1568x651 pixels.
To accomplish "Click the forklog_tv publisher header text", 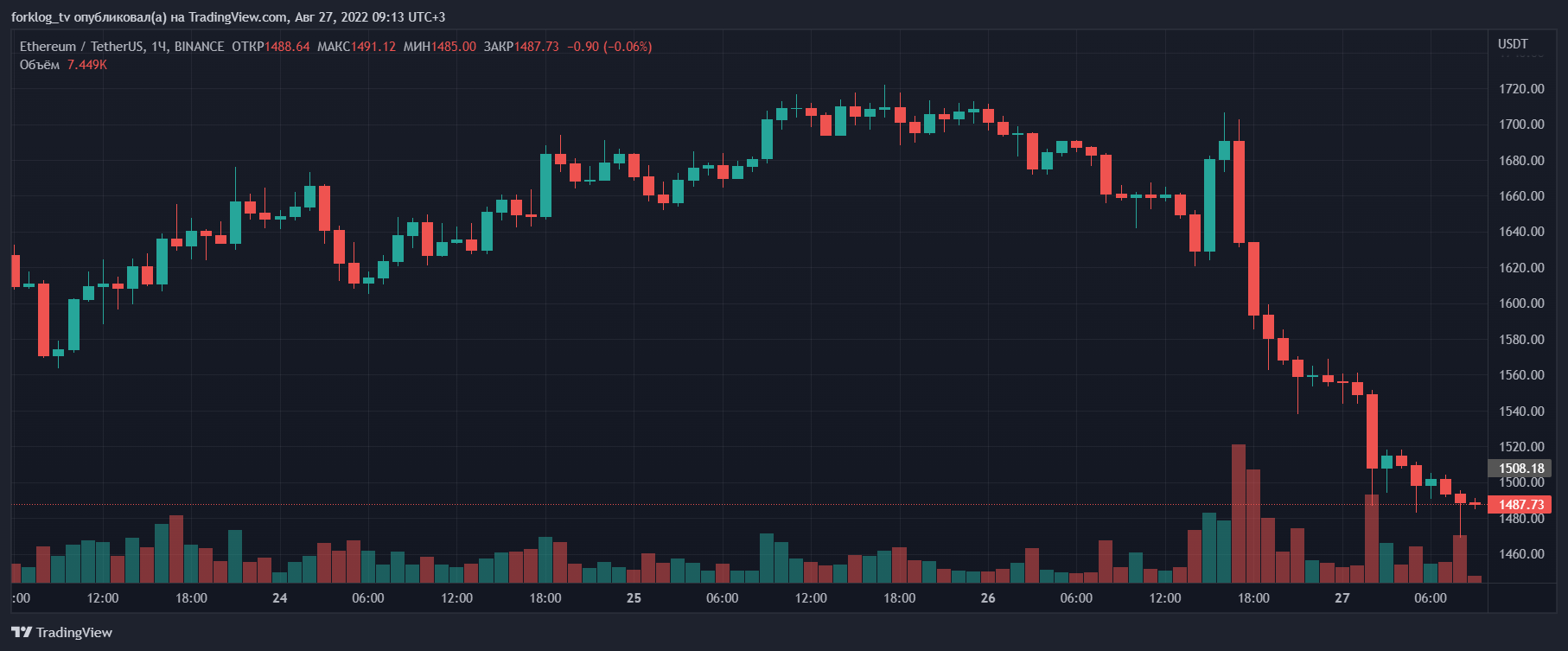I will [x=228, y=17].
